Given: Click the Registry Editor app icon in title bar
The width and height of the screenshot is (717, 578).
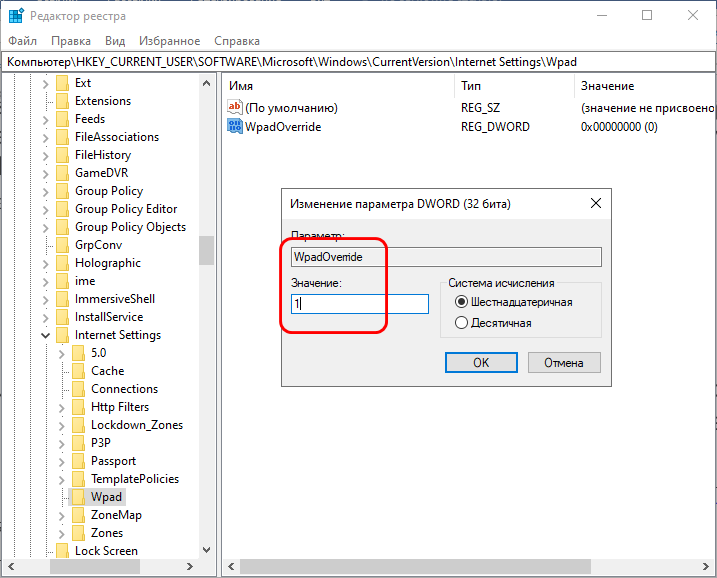Looking at the screenshot, I should [x=16, y=16].
